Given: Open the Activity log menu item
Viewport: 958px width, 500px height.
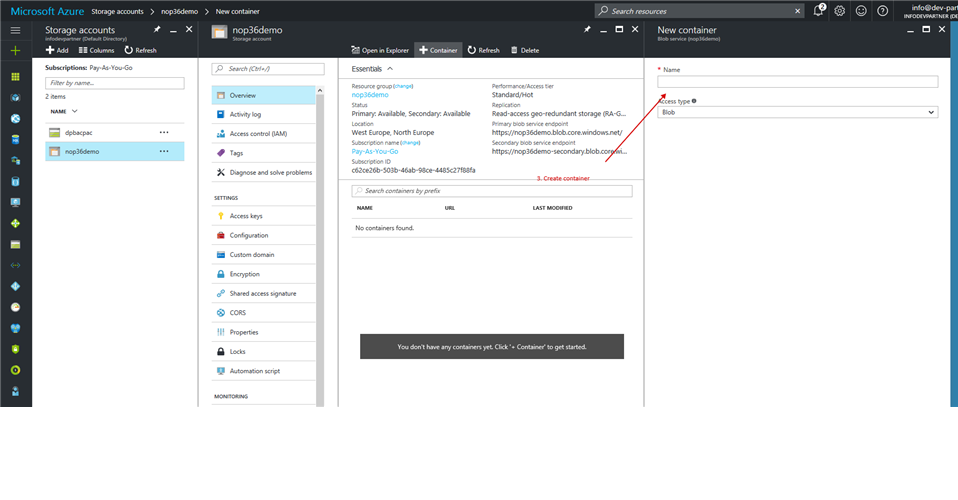Looking at the screenshot, I should pos(263,114).
